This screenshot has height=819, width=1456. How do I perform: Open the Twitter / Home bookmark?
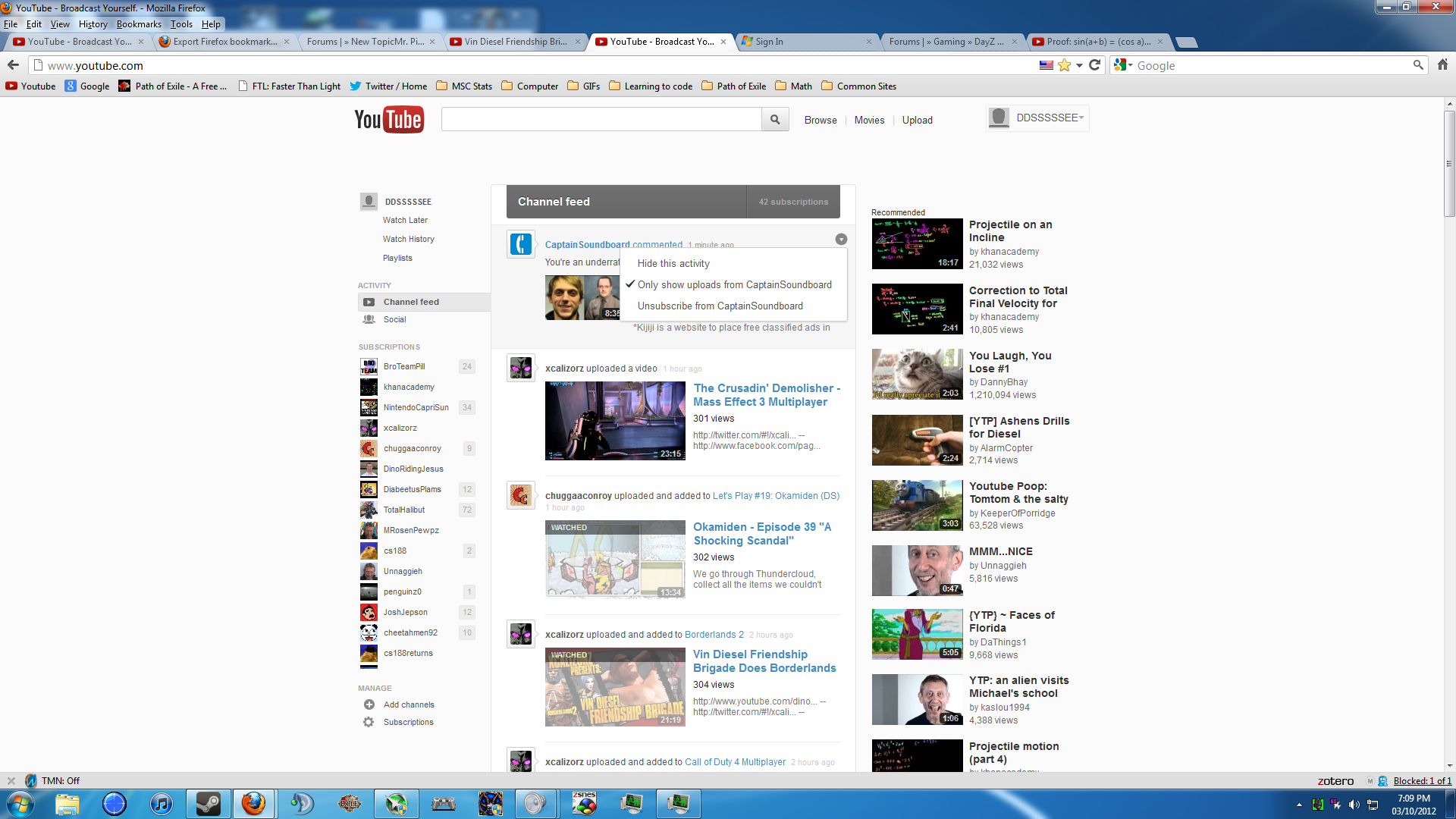pyautogui.click(x=388, y=86)
